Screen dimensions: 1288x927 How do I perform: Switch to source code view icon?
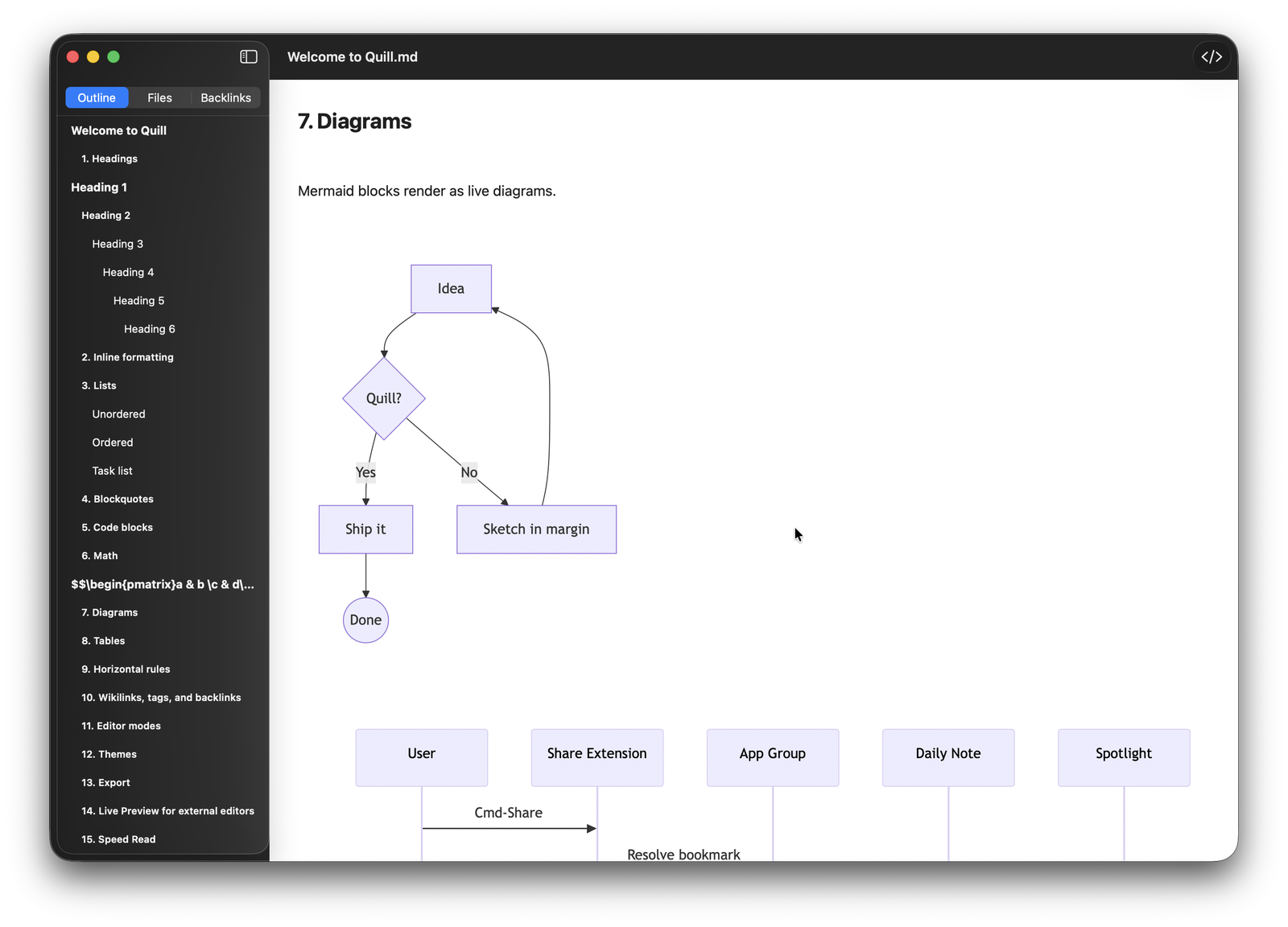point(1212,56)
